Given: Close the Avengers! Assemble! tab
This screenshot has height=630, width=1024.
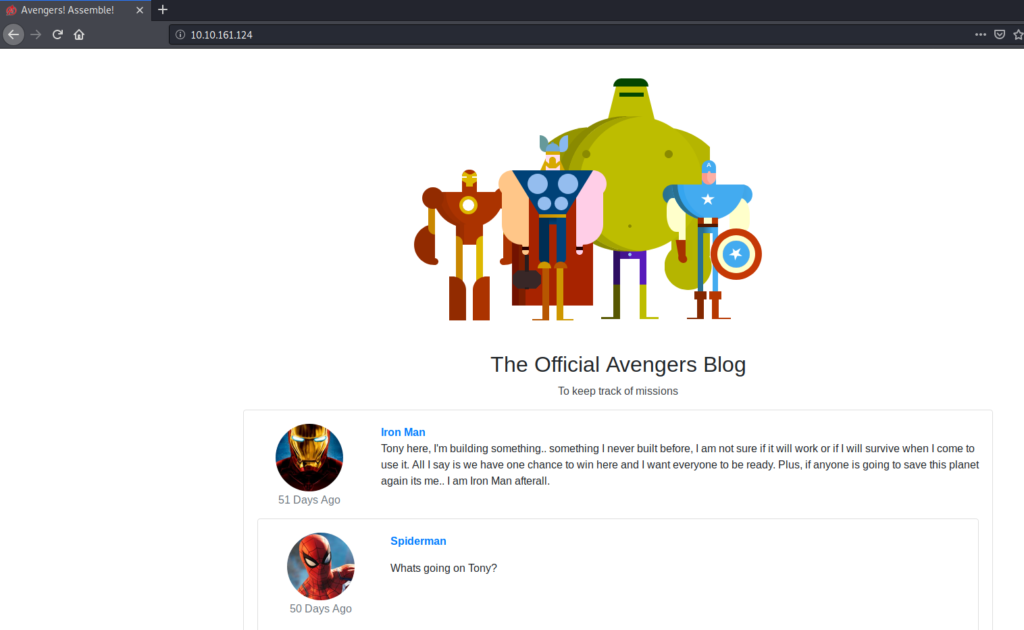Looking at the screenshot, I should (139, 10).
